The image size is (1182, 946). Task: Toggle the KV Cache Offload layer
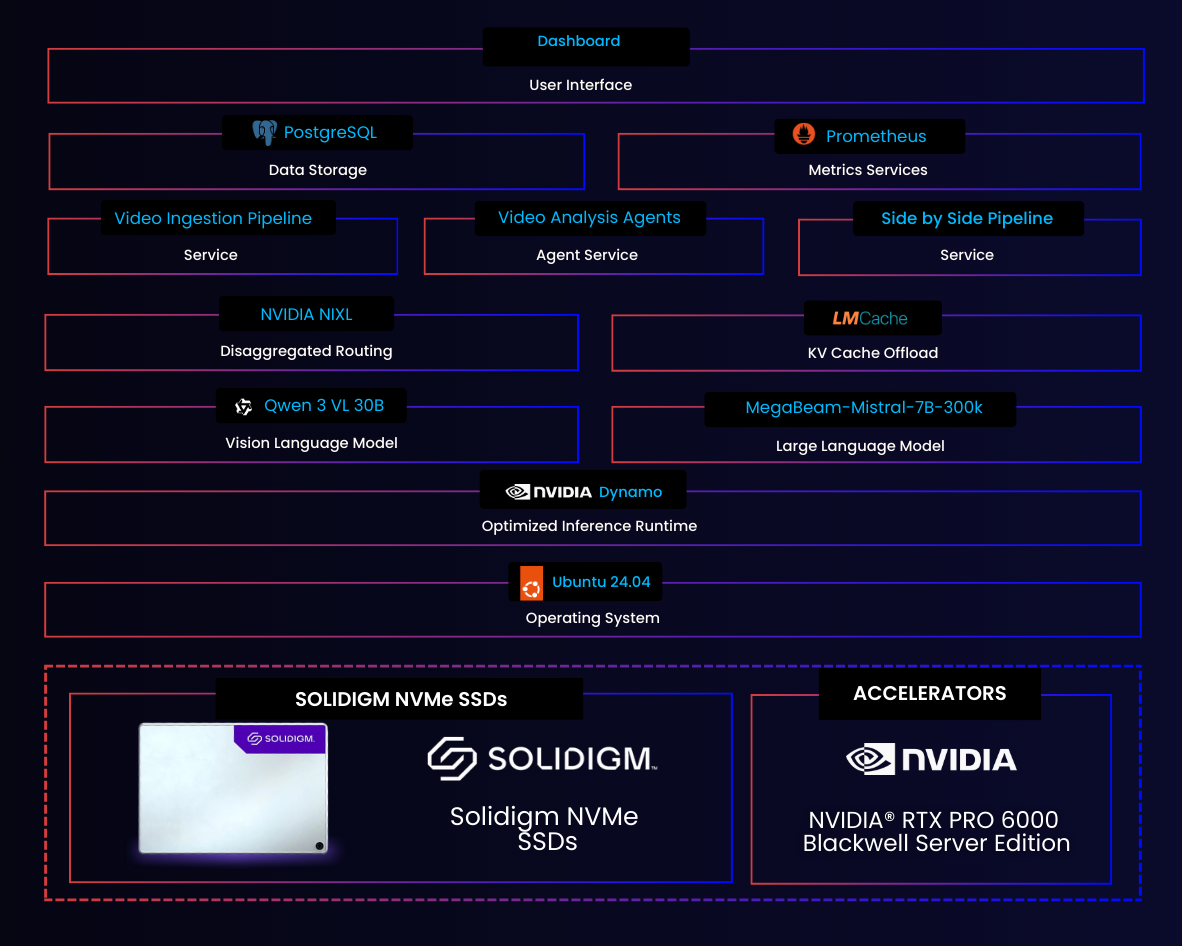pos(872,353)
